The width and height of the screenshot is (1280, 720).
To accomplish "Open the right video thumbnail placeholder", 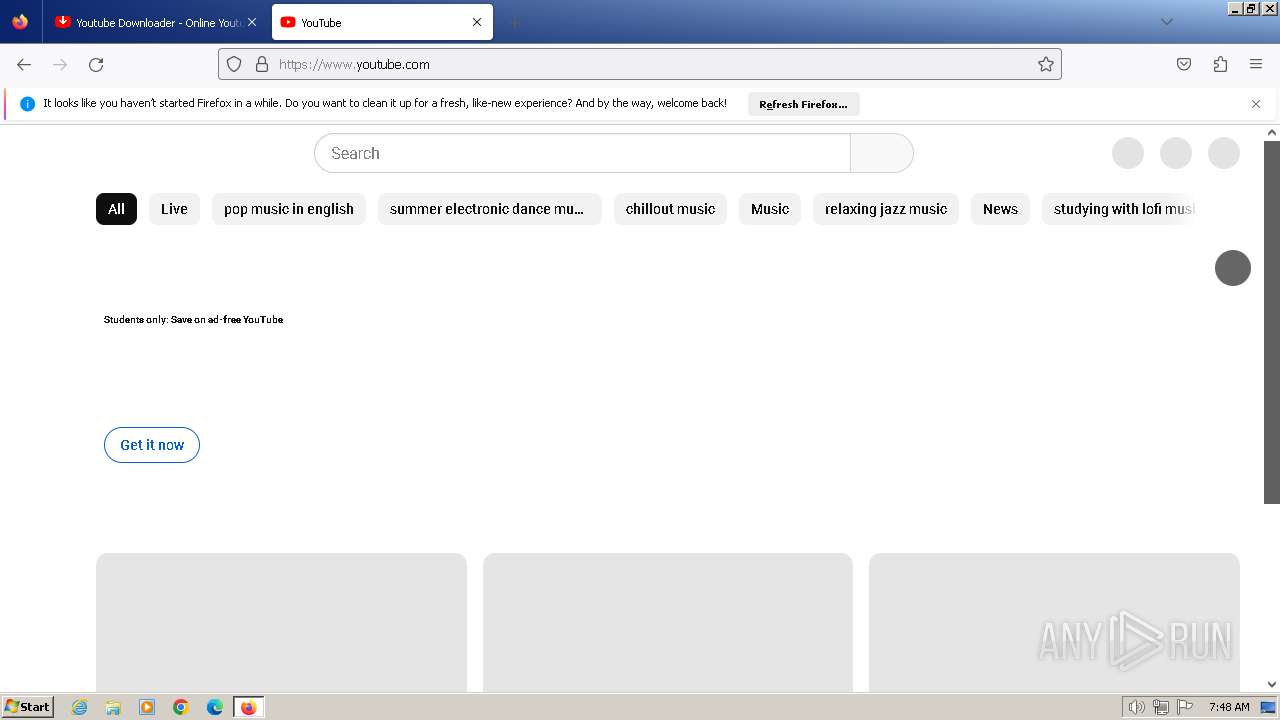I will 1054,622.
